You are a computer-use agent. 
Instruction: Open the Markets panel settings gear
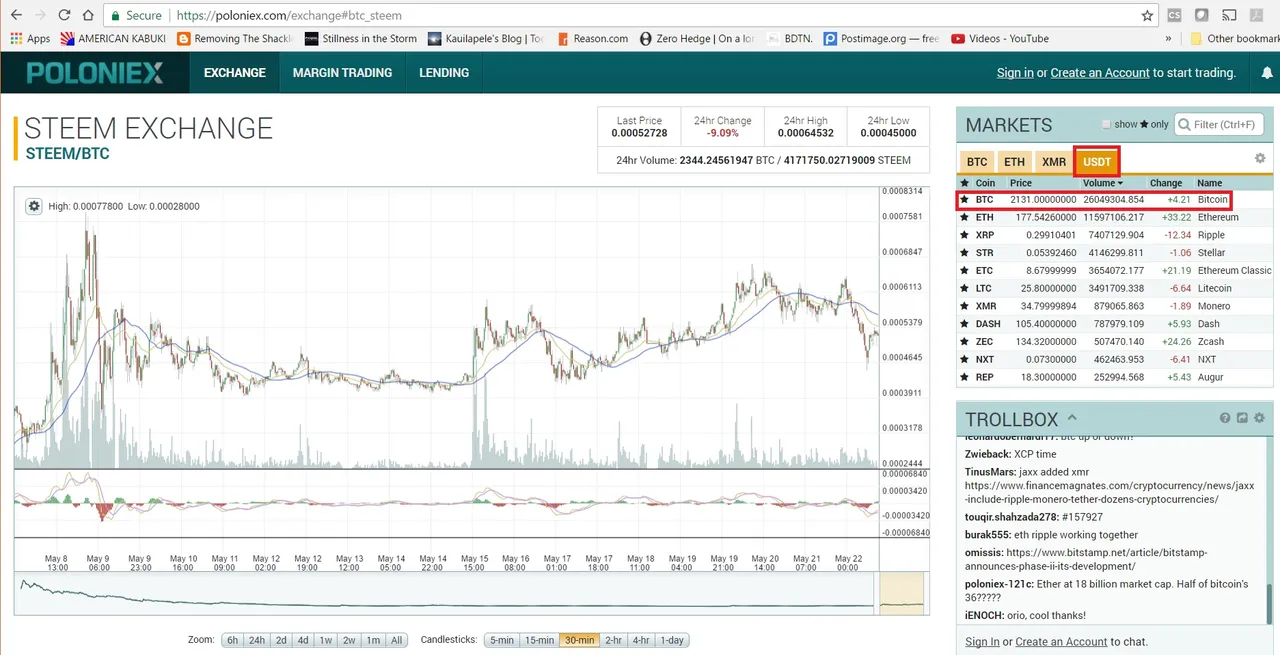click(x=1260, y=158)
